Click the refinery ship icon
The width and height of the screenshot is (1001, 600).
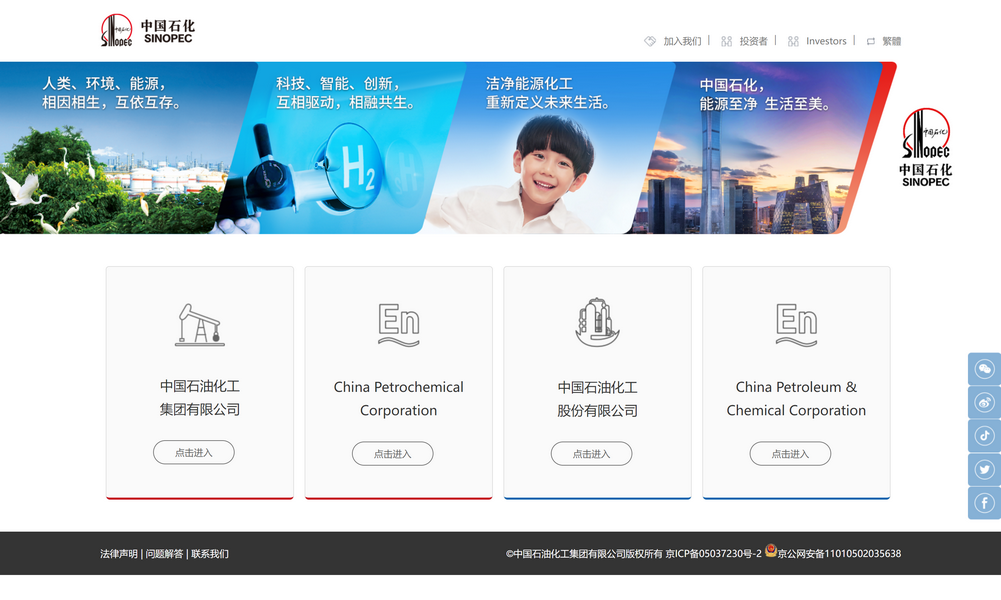597,322
